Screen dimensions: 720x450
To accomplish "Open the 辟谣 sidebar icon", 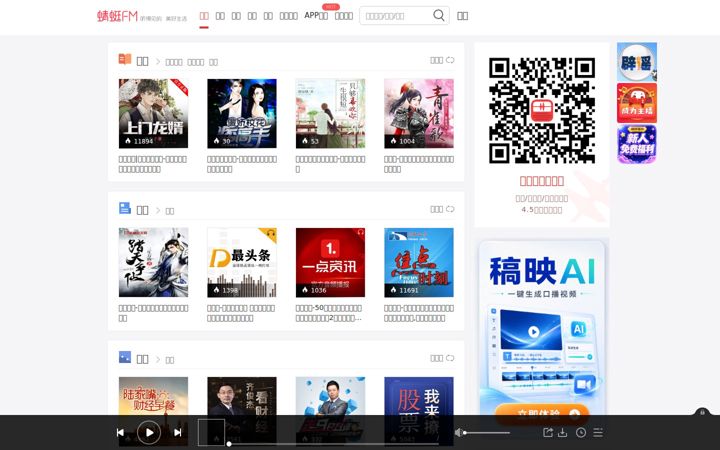I will [637, 62].
